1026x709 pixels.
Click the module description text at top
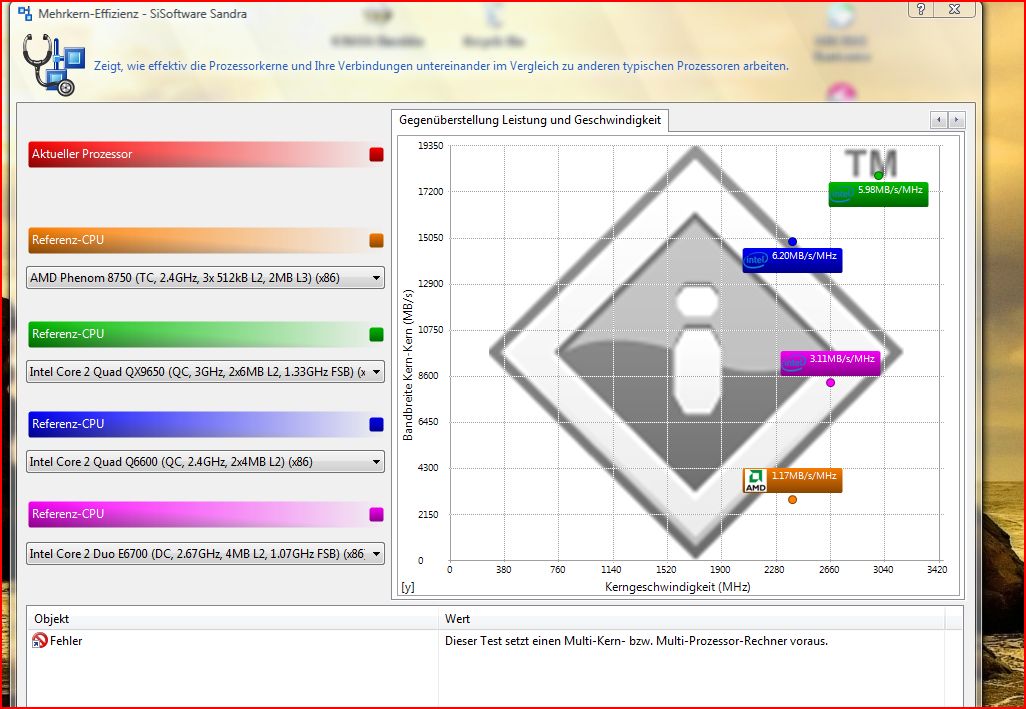441,66
